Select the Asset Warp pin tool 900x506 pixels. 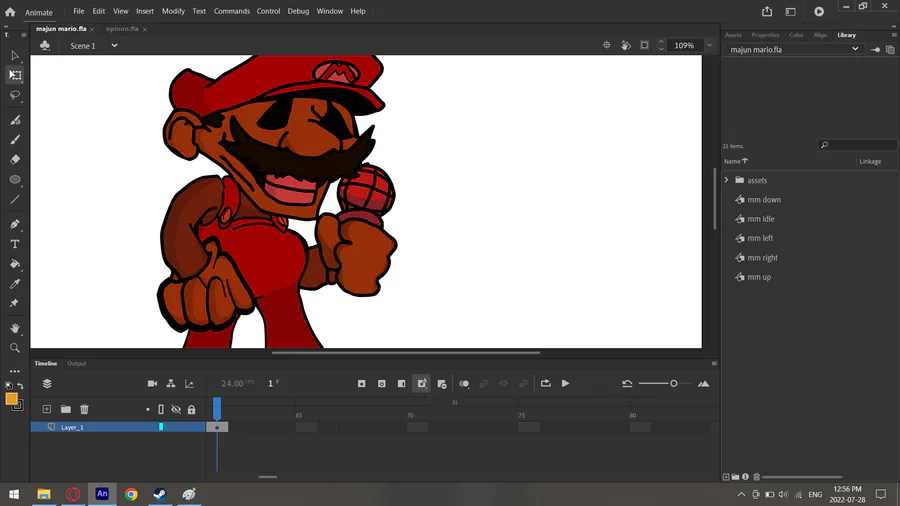click(15, 303)
